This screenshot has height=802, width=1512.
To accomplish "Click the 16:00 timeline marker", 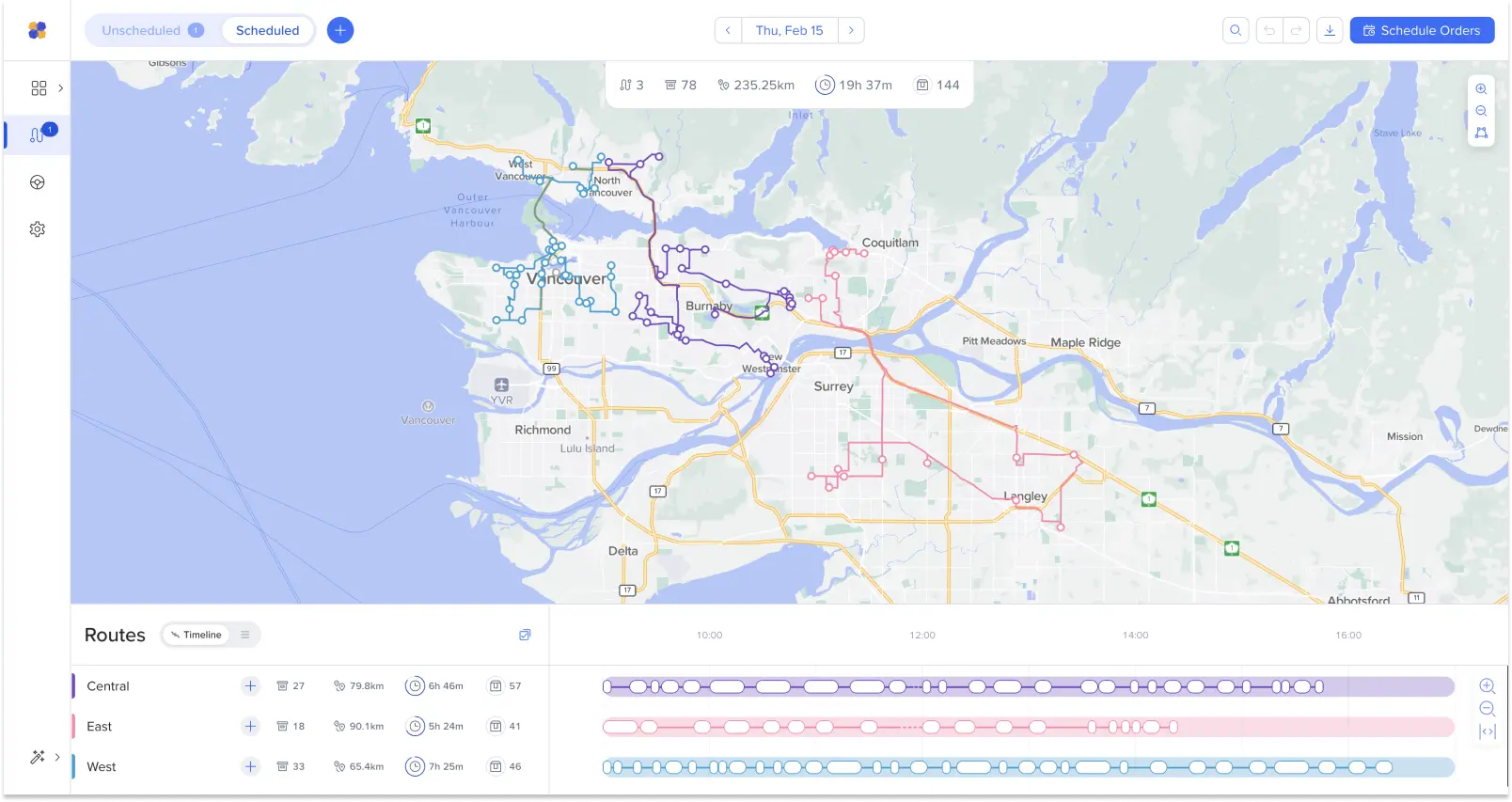I will (x=1348, y=636).
